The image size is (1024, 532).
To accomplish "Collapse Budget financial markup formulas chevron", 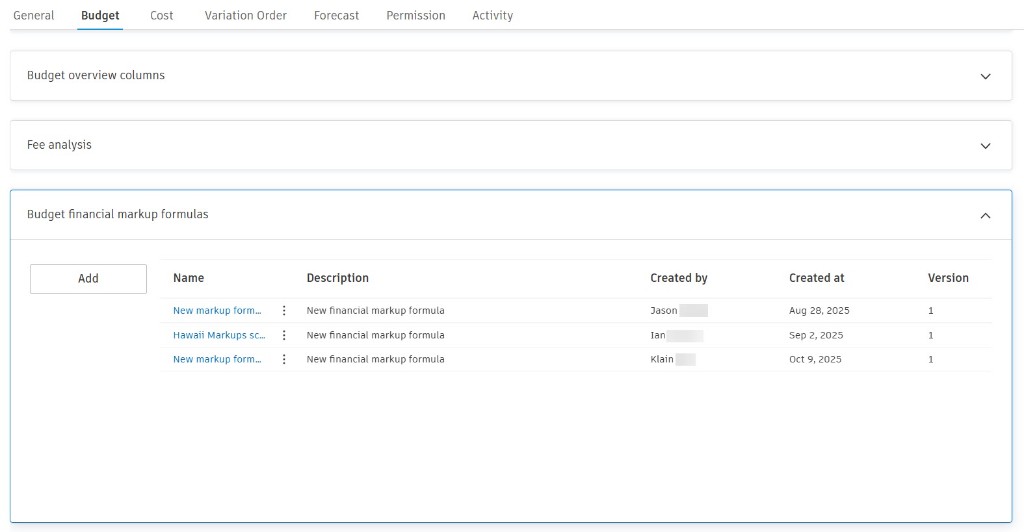I will [985, 215].
